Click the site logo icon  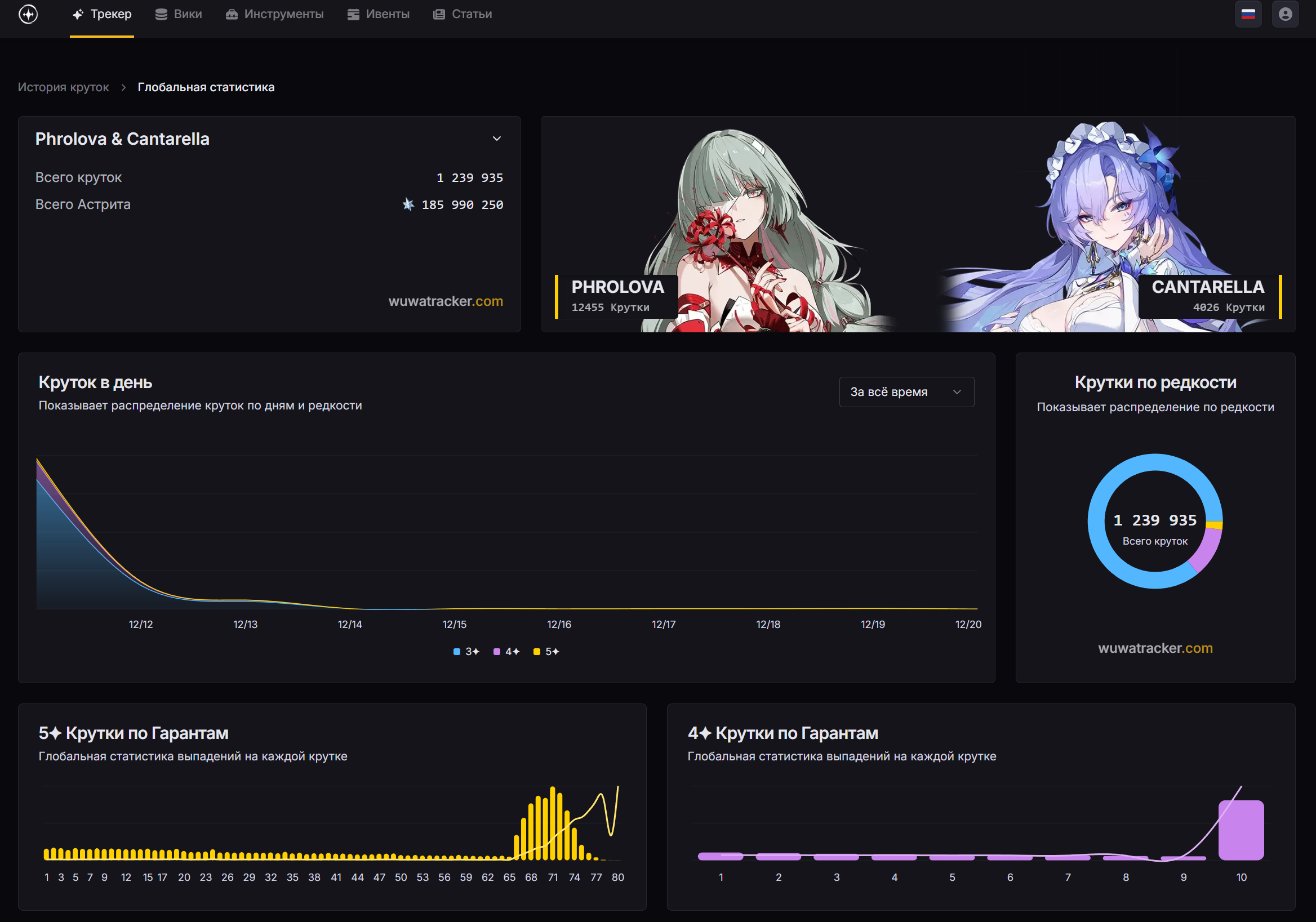28,14
